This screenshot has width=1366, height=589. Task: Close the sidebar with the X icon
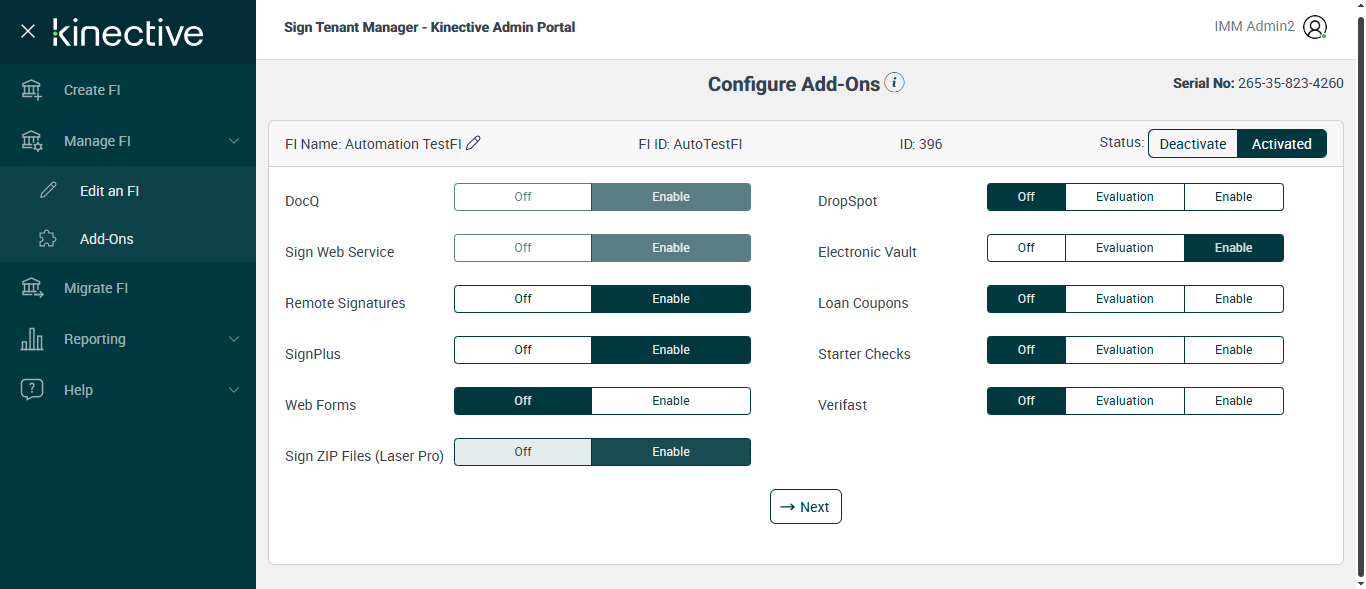coord(28,31)
